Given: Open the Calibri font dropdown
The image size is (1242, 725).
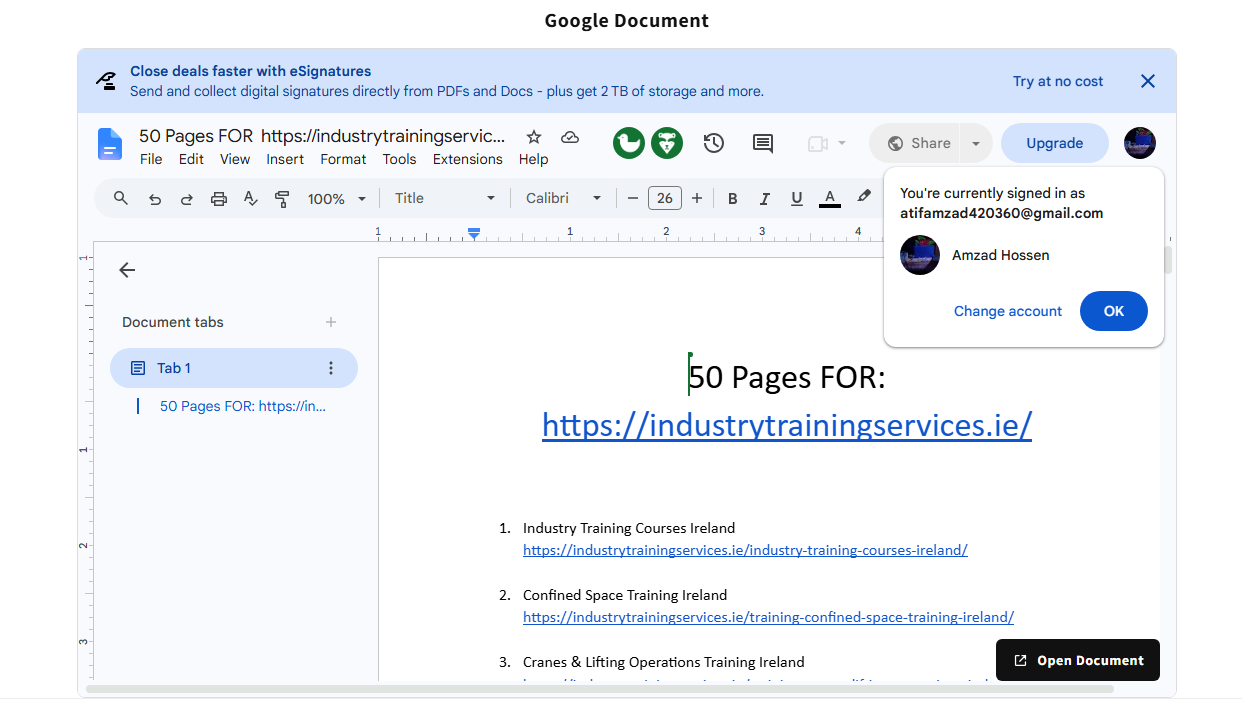Looking at the screenshot, I should pyautogui.click(x=564, y=198).
